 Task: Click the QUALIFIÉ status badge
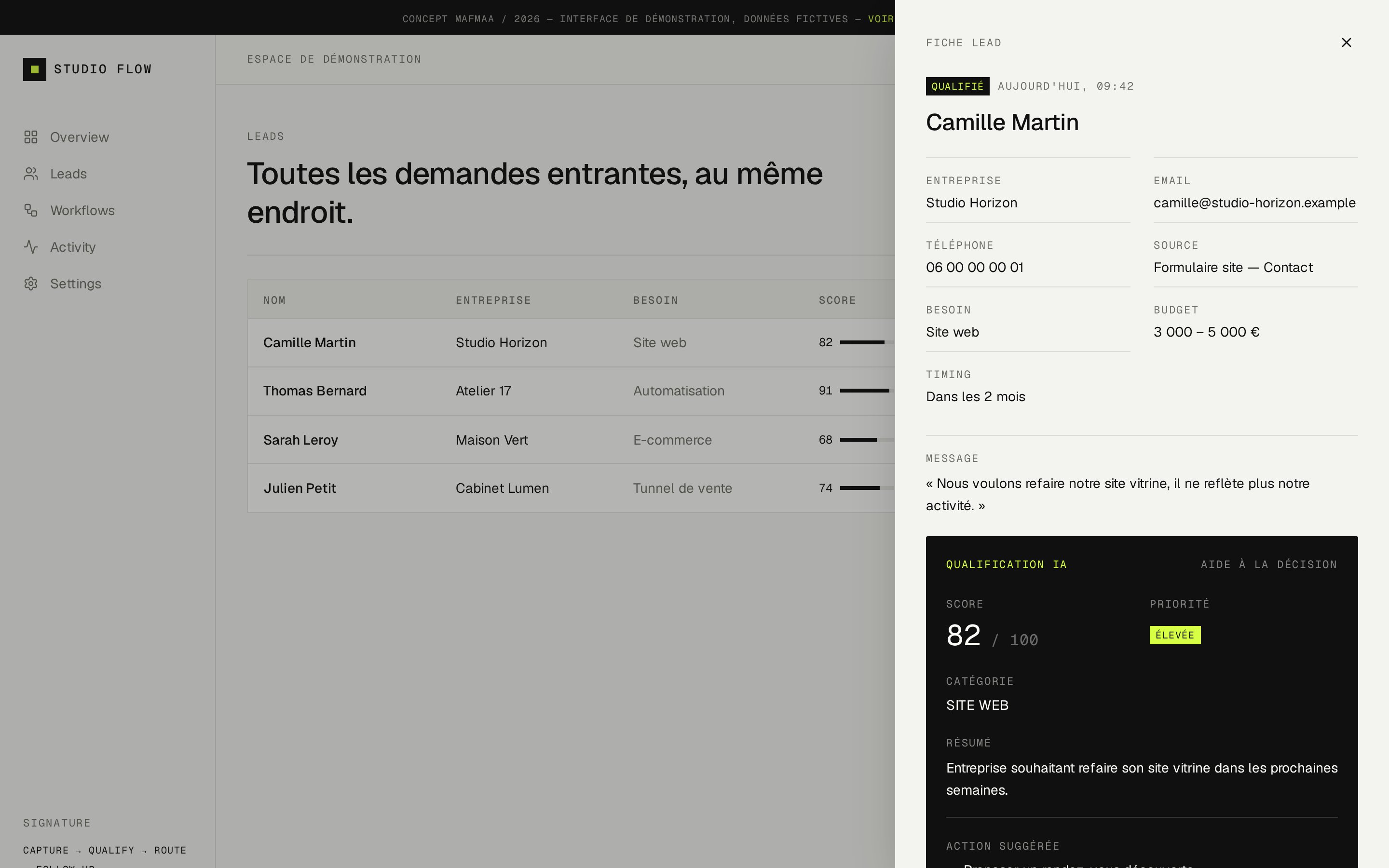(957, 86)
